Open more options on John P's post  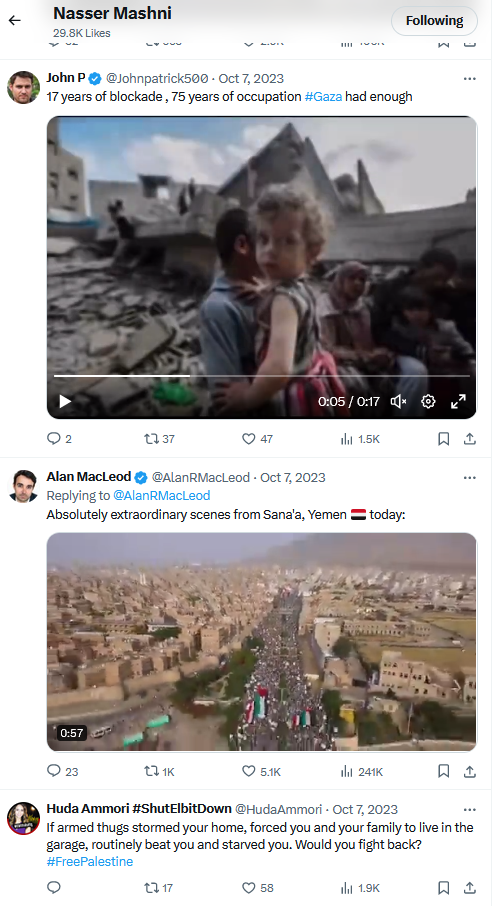pyautogui.click(x=469, y=79)
